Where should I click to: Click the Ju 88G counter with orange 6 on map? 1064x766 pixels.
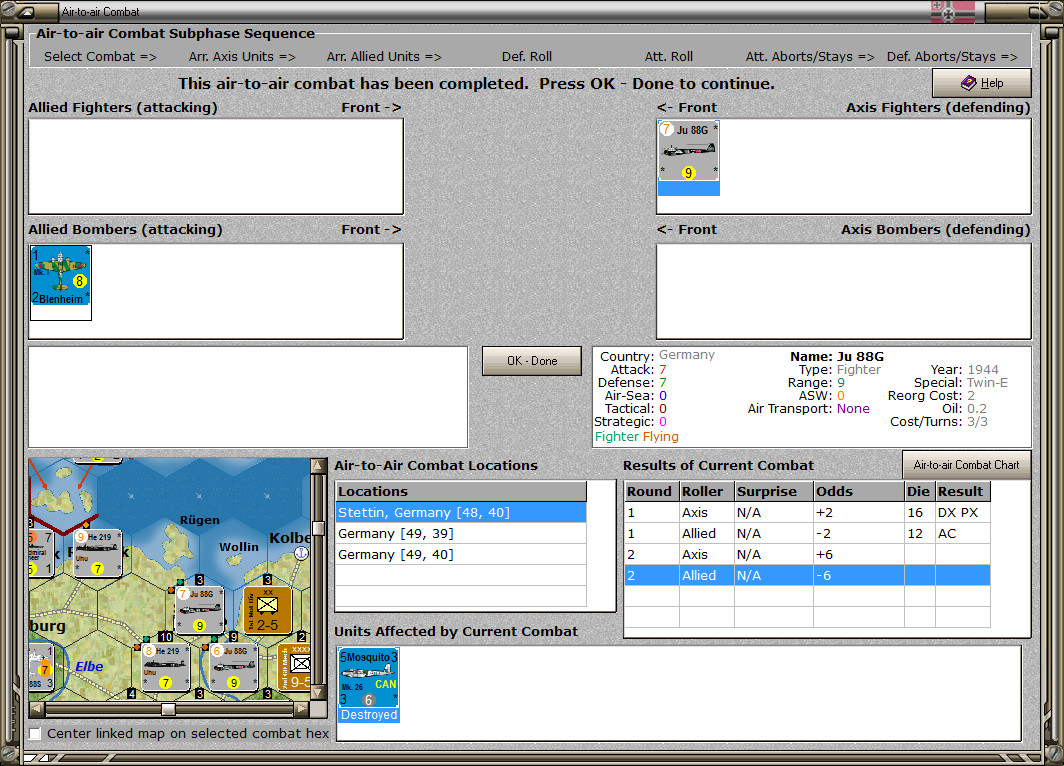pos(233,667)
